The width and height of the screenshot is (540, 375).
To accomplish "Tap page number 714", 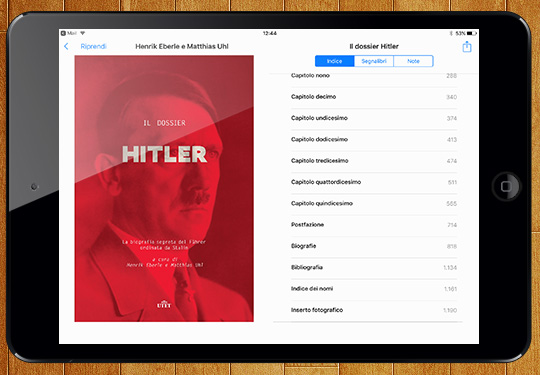I will pyautogui.click(x=452, y=225).
